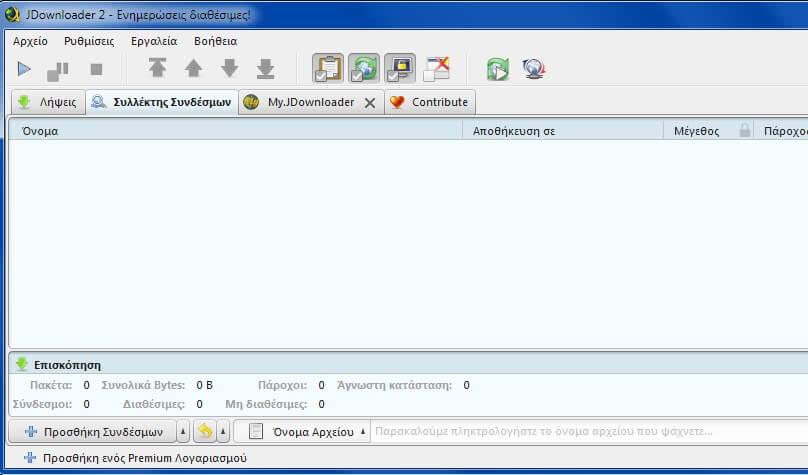Pause downloads using the pause icon
This screenshot has height=475, width=808.
pos(58,71)
